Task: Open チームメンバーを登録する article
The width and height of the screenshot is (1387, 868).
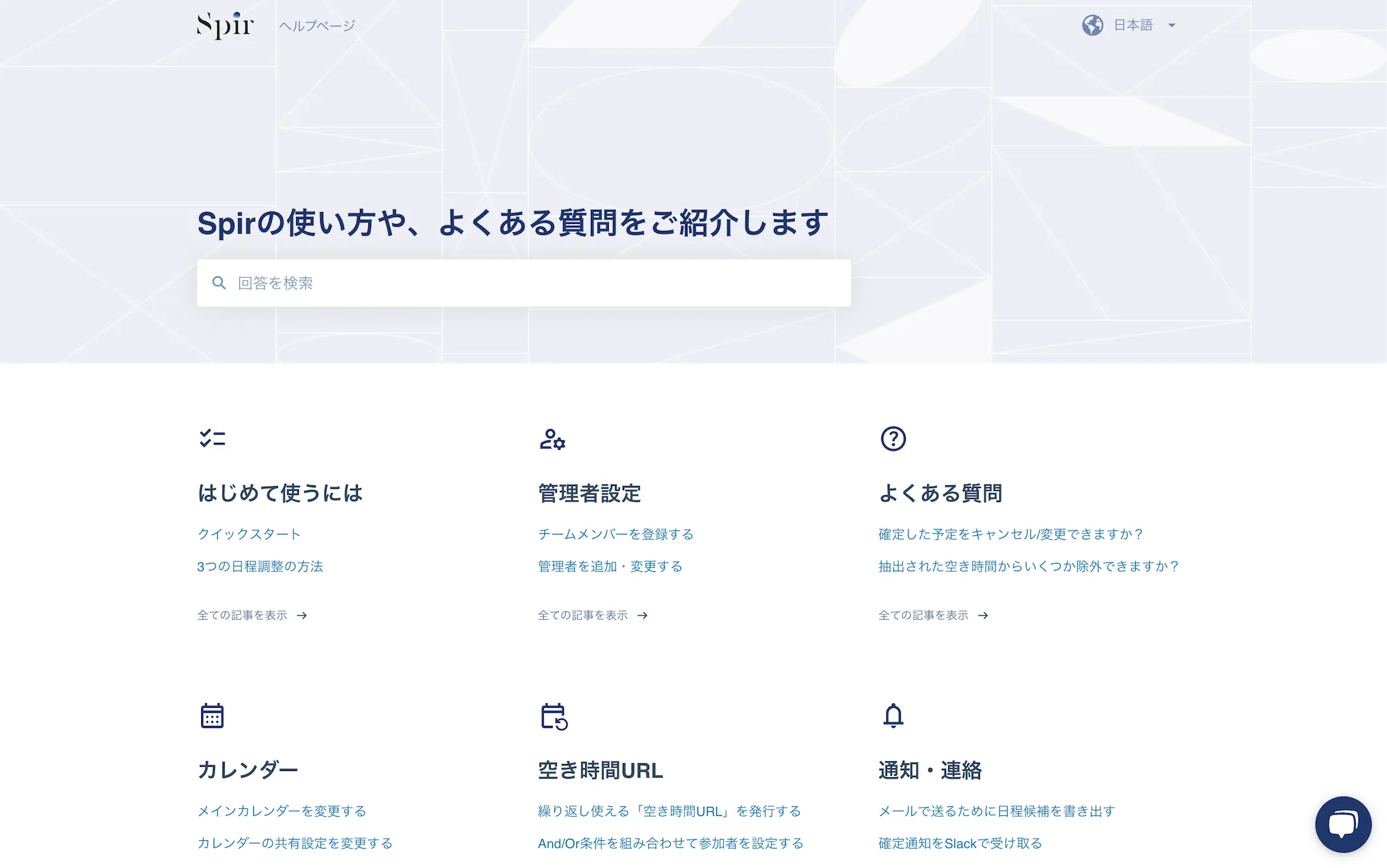Action: [x=616, y=534]
